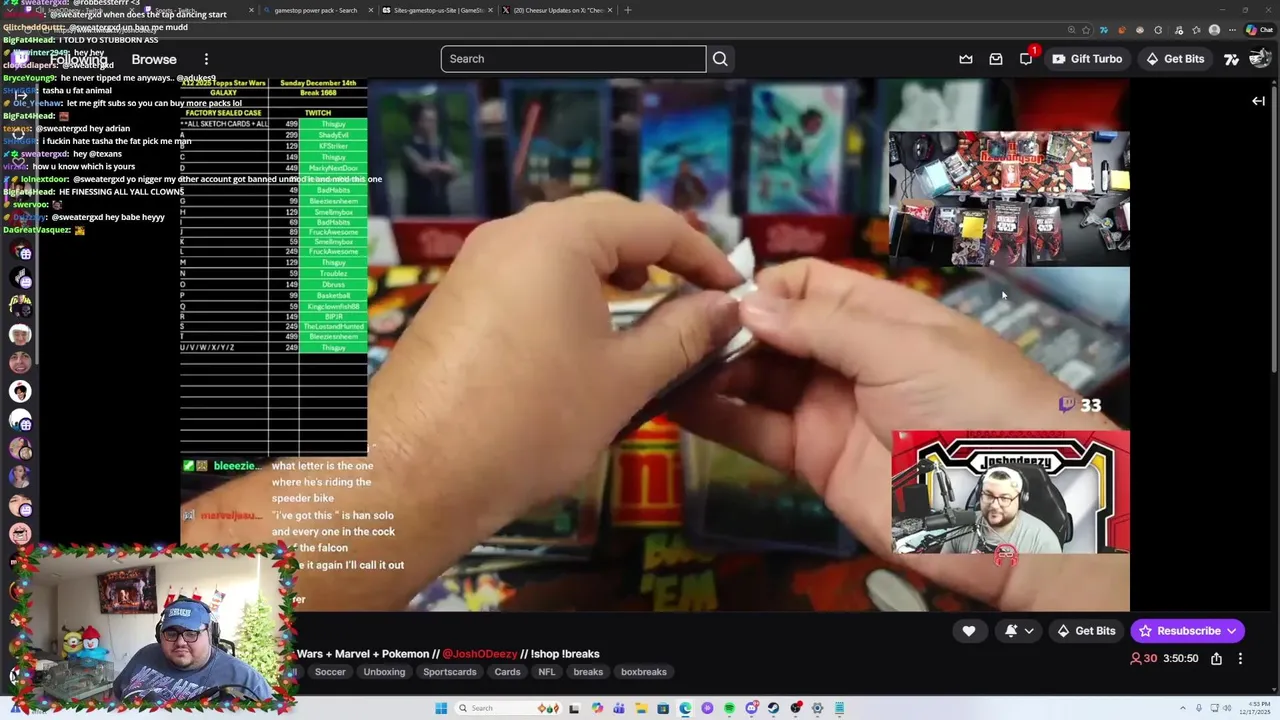Click the Joshodeezy webcam overlay
The width and height of the screenshot is (1280, 720).
click(x=1010, y=493)
